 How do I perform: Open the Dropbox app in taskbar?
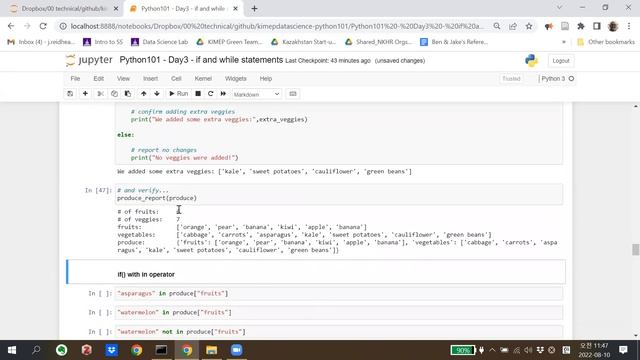point(111,350)
